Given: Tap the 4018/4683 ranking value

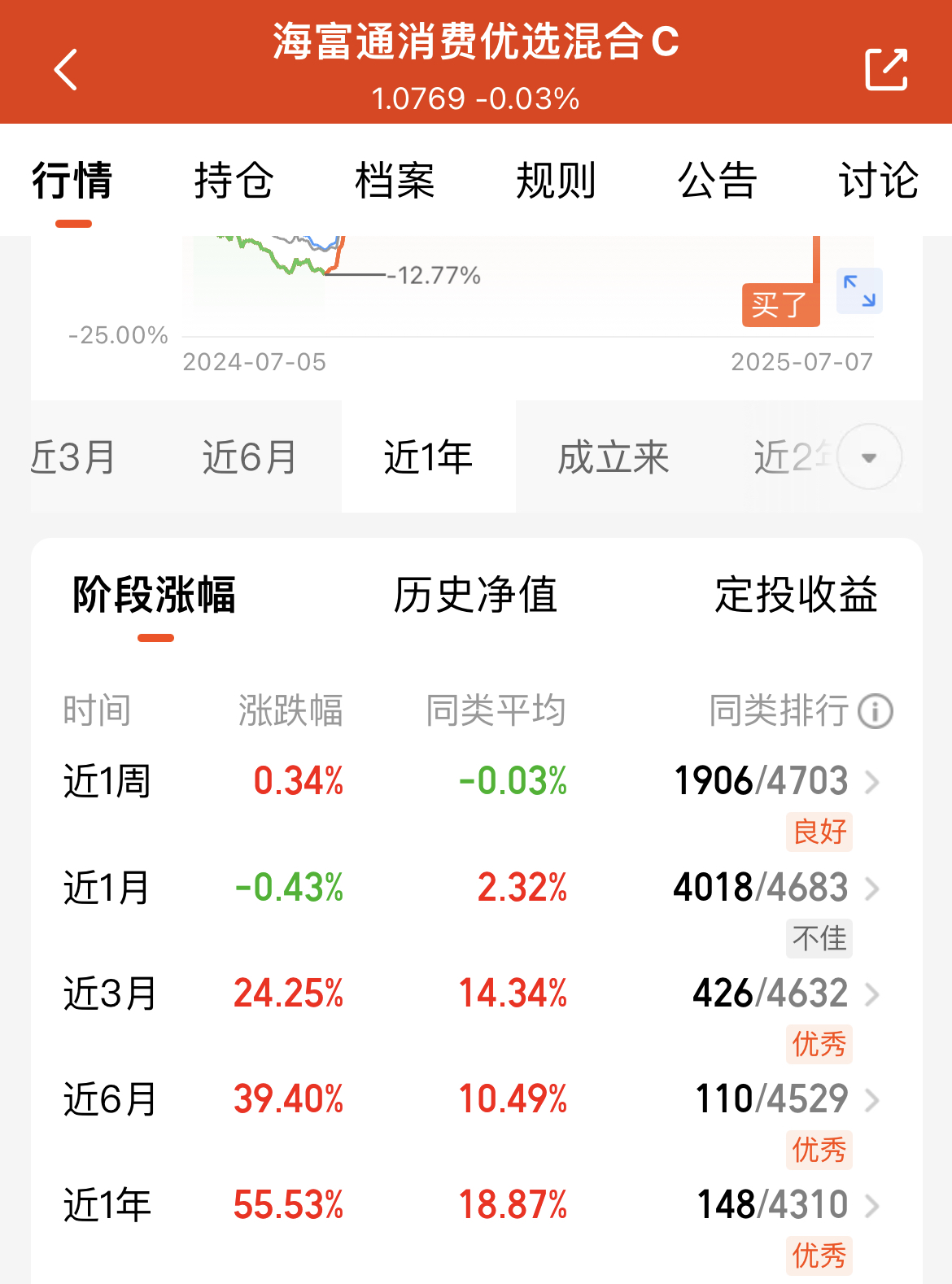Looking at the screenshot, I should (x=761, y=887).
